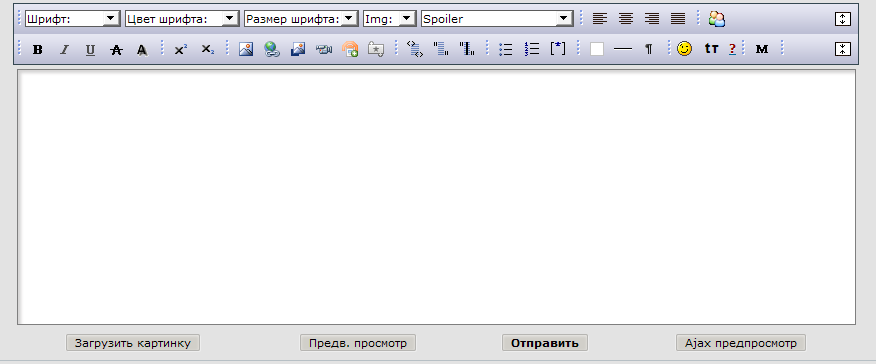The width and height of the screenshot is (876, 364).
Task: Apply superscript formatting
Action: point(180,49)
